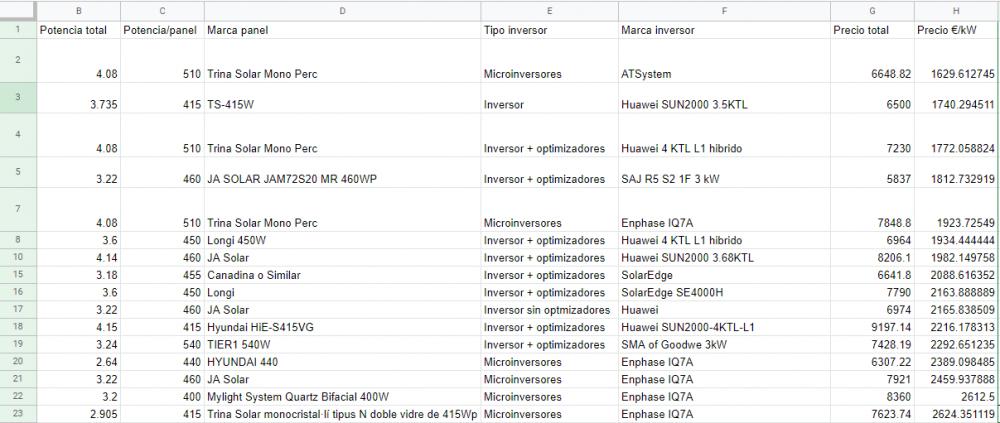Viewport: 1000px width, 423px height.
Task: Click the "Inversor sin optmizadores" cell
Action: [x=550, y=310]
